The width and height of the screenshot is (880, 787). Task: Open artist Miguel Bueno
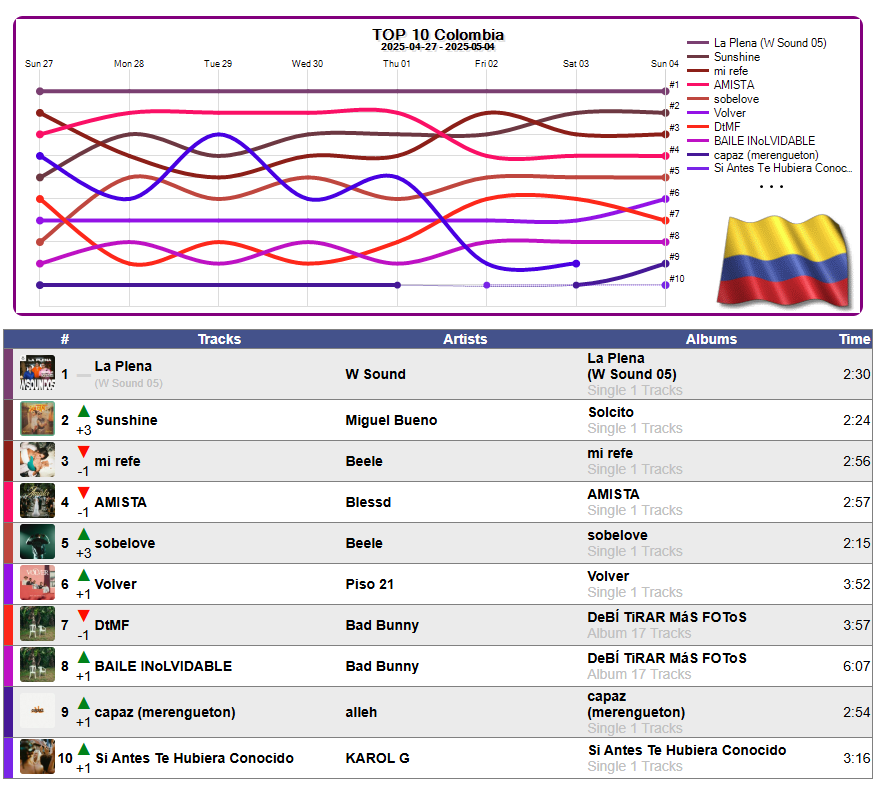(391, 420)
